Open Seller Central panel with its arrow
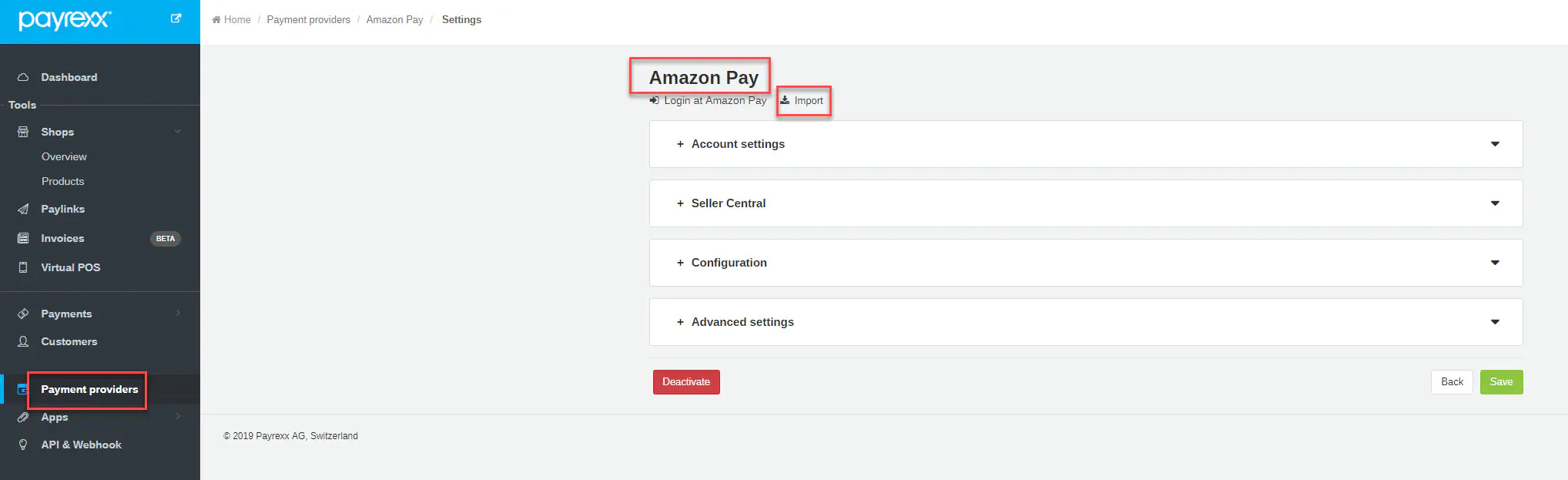 pyautogui.click(x=1494, y=203)
